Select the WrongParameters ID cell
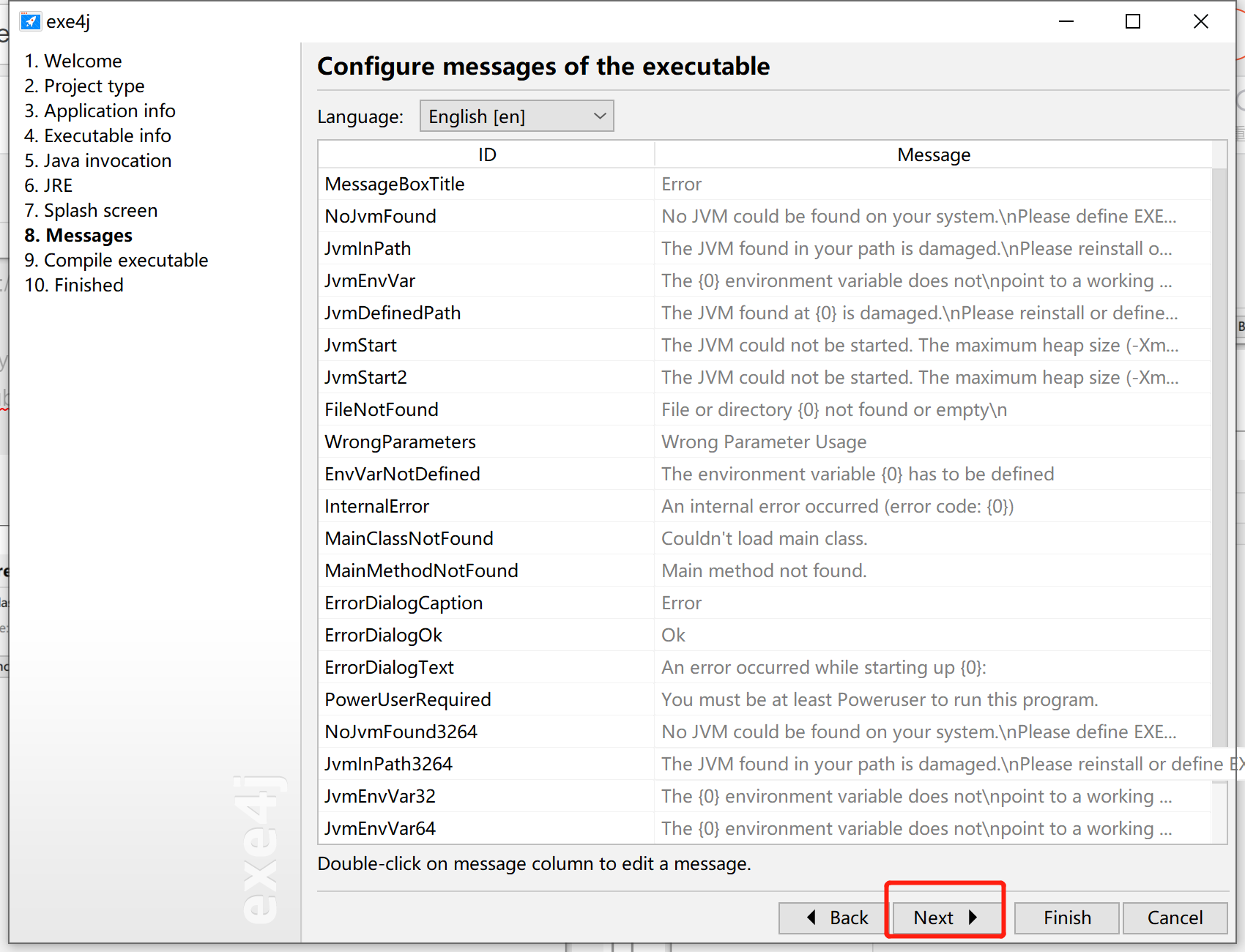Screen dimensions: 1245x952 pos(486,442)
